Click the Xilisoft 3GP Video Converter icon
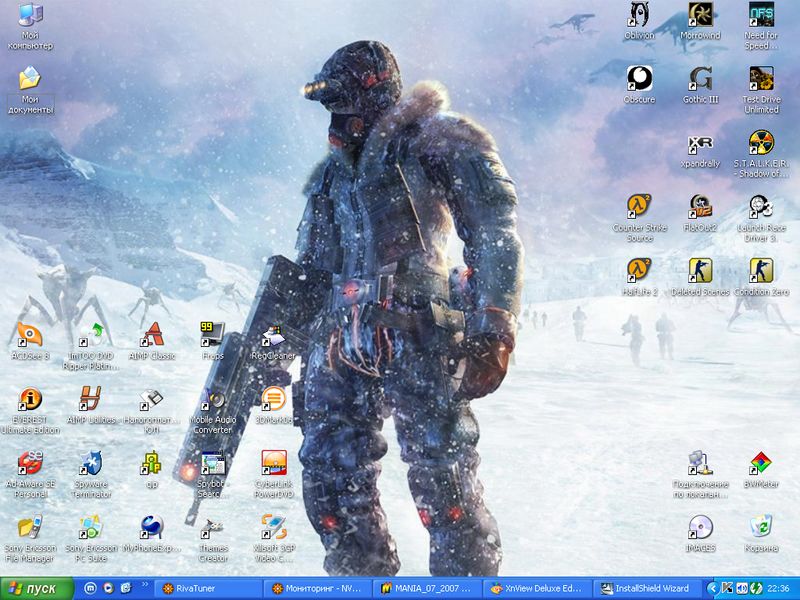 coord(273,528)
